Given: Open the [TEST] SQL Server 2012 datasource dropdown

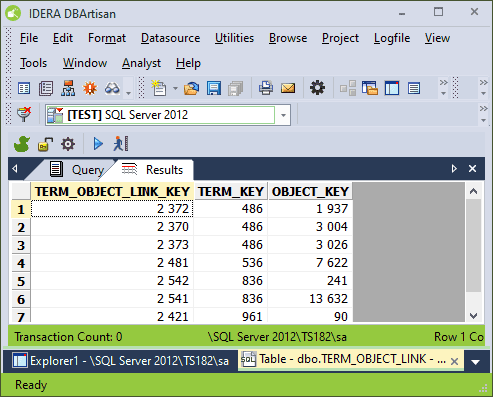Looking at the screenshot, I should coord(283,115).
